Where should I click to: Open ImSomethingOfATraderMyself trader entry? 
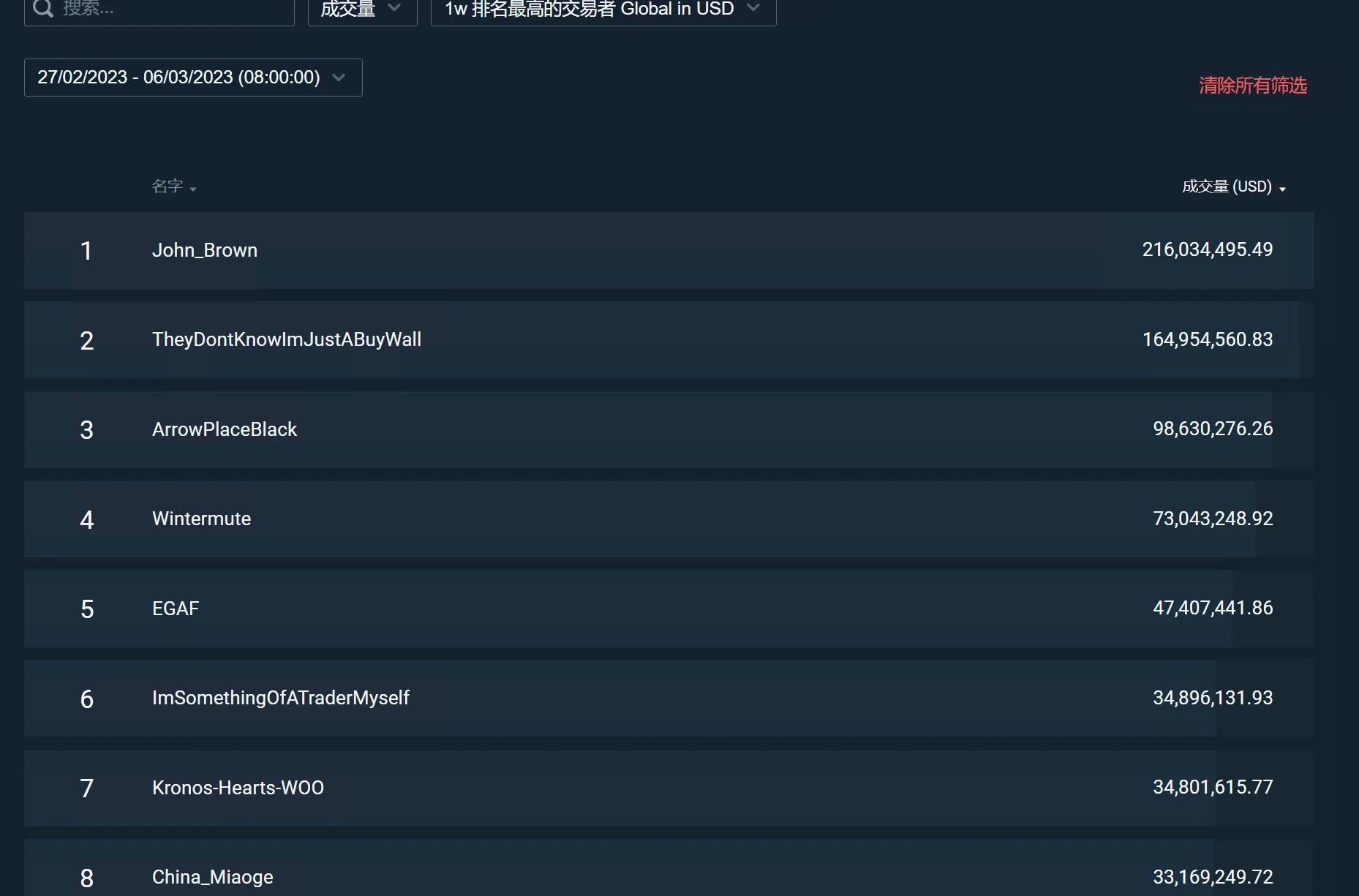tap(280, 698)
